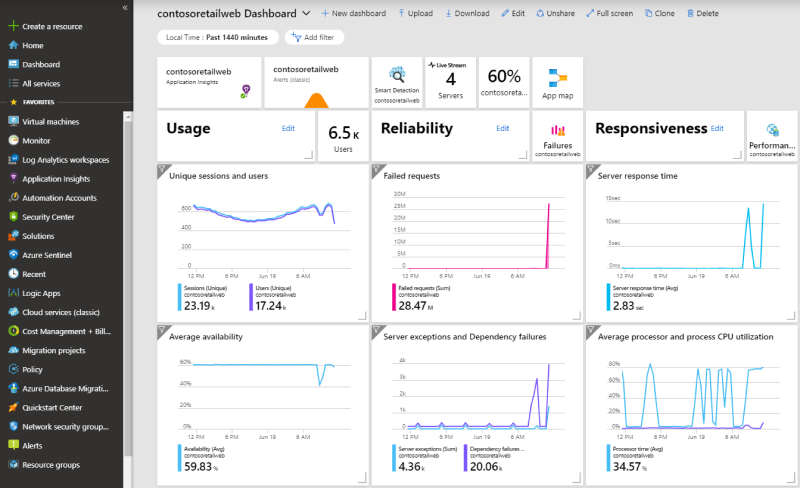Viewport: 800px width, 488px height.
Task: Open the Security Center shield icon
Action: 13,217
